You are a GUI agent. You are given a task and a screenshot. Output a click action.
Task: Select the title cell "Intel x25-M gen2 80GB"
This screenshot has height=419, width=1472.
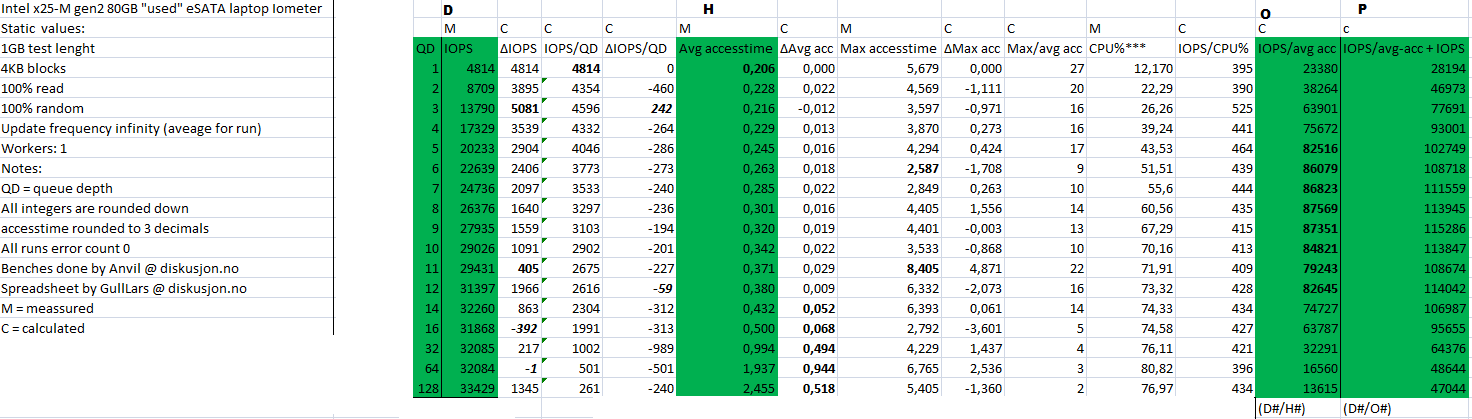coord(163,9)
